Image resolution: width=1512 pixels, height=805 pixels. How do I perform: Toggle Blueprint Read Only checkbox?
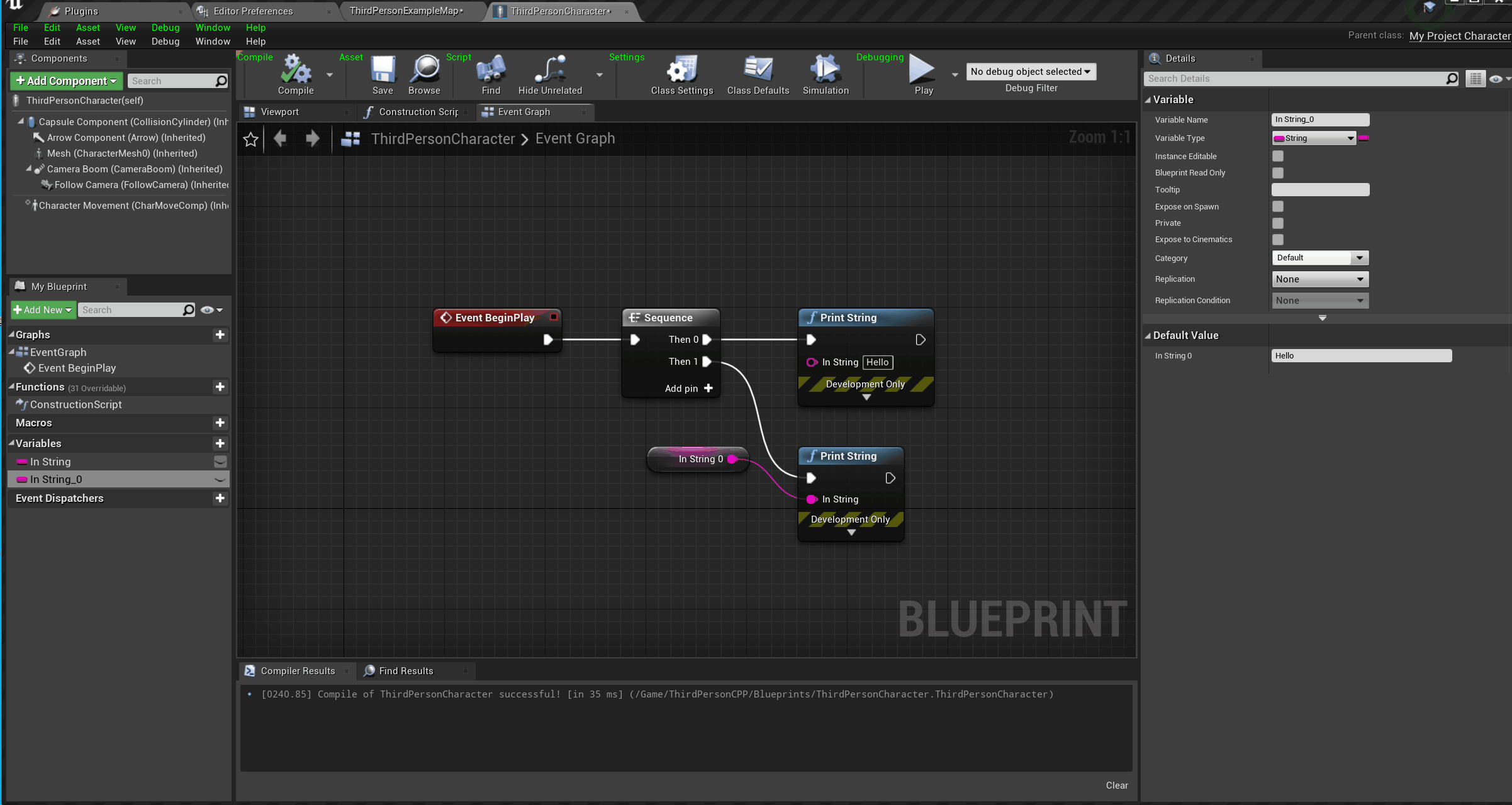coord(1278,172)
